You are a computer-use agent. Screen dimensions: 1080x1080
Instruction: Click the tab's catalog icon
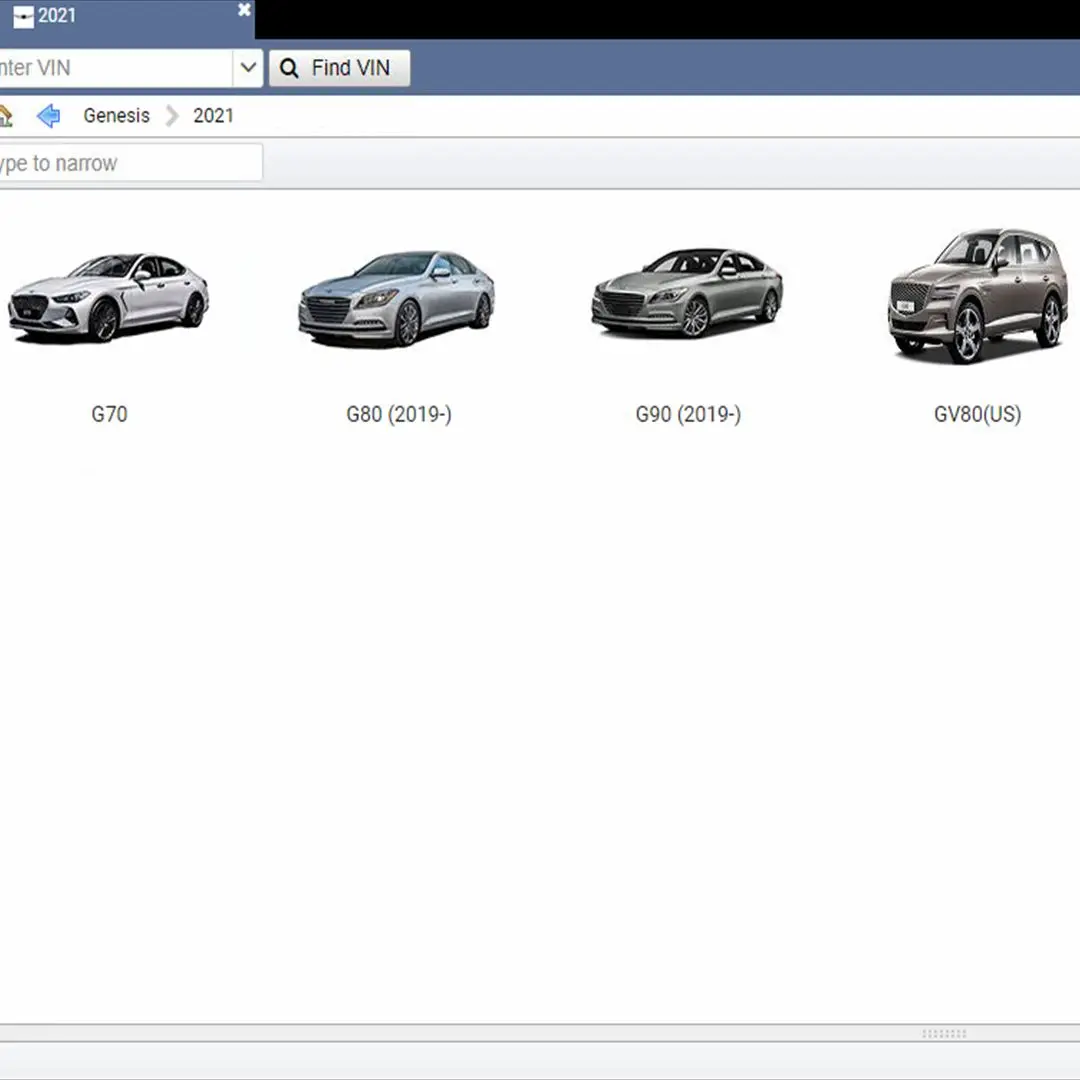23,17
